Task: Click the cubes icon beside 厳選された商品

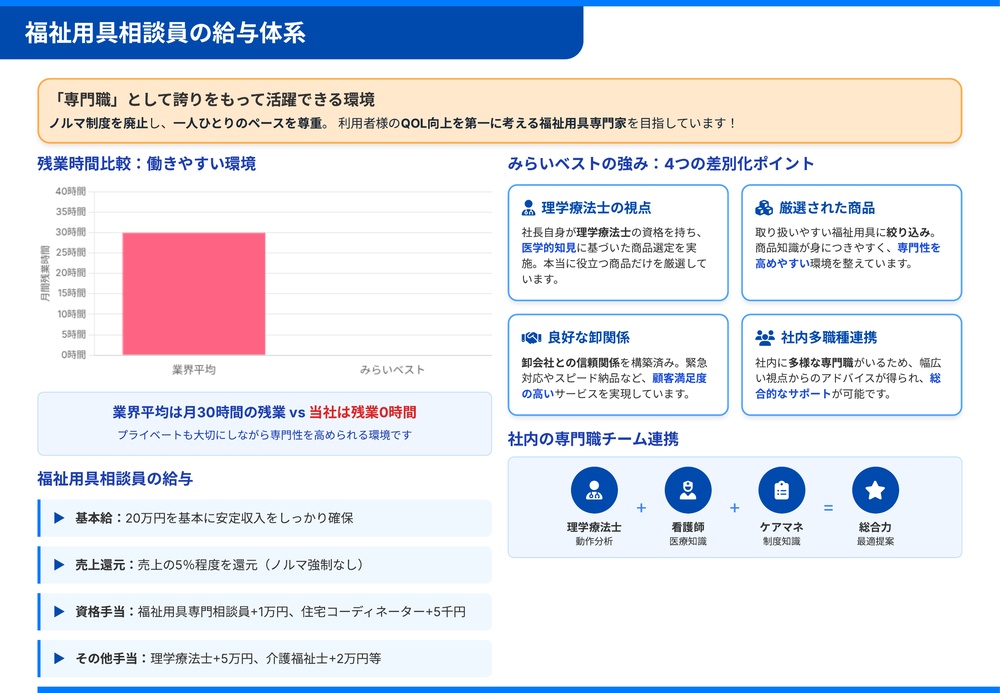Action: [x=763, y=208]
